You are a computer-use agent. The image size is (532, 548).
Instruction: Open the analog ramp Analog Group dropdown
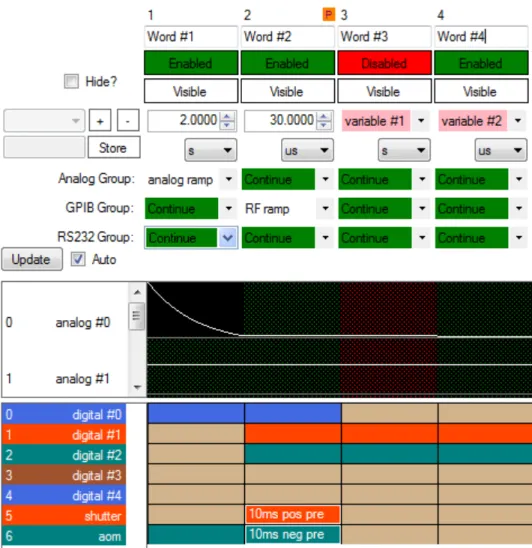tap(229, 179)
